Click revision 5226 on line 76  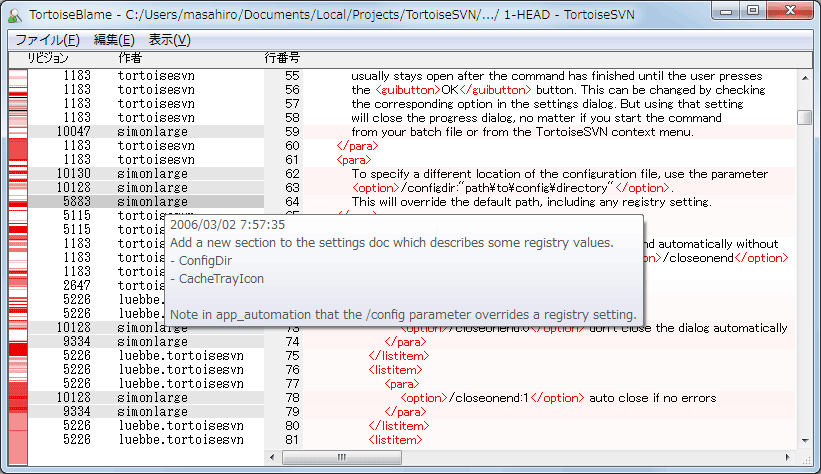77,370
